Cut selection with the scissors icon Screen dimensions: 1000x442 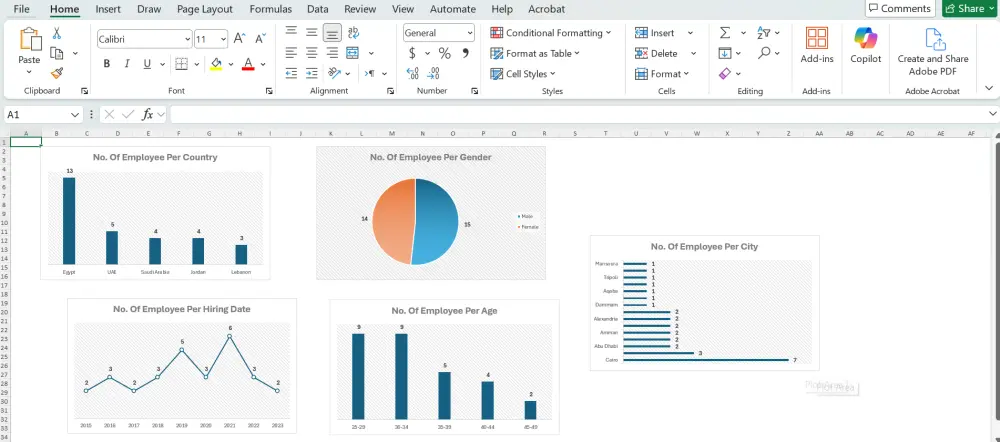pos(57,33)
